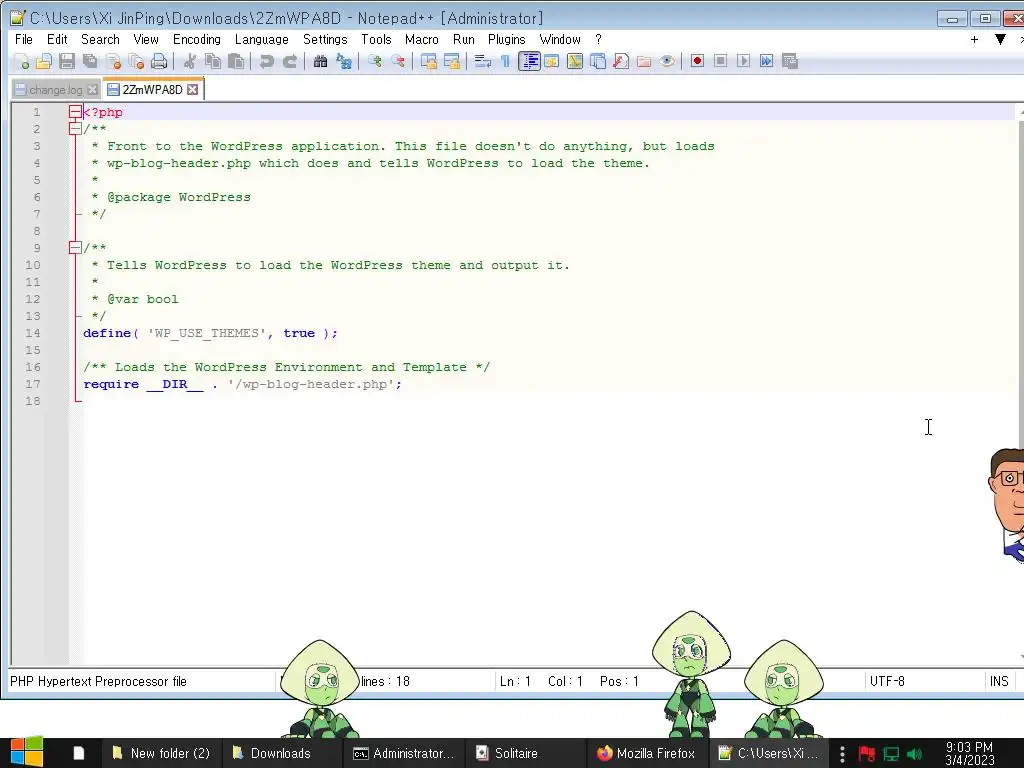Zoom out with the magnifier minus icon
This screenshot has width=1024, height=768.
(x=398, y=61)
